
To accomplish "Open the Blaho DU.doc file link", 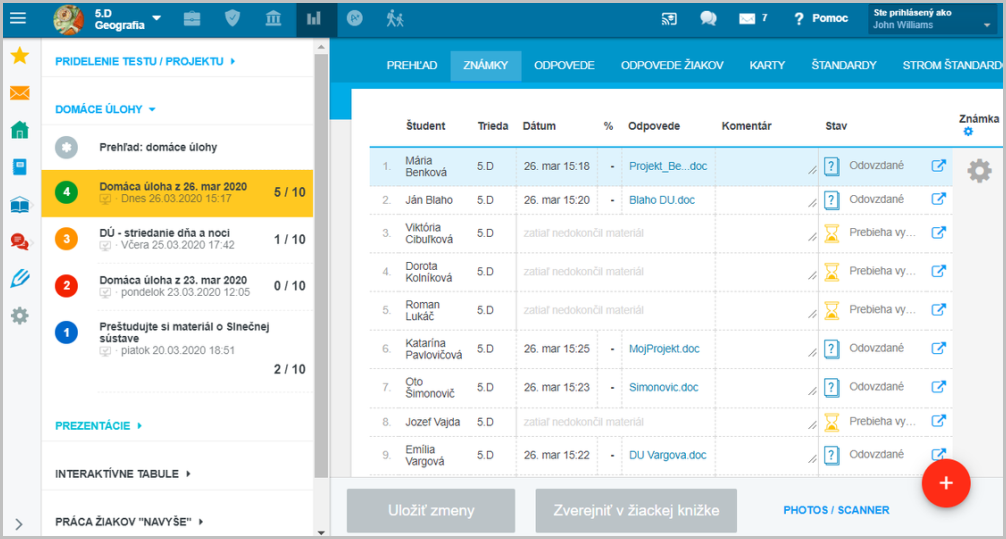I will click(x=661, y=200).
